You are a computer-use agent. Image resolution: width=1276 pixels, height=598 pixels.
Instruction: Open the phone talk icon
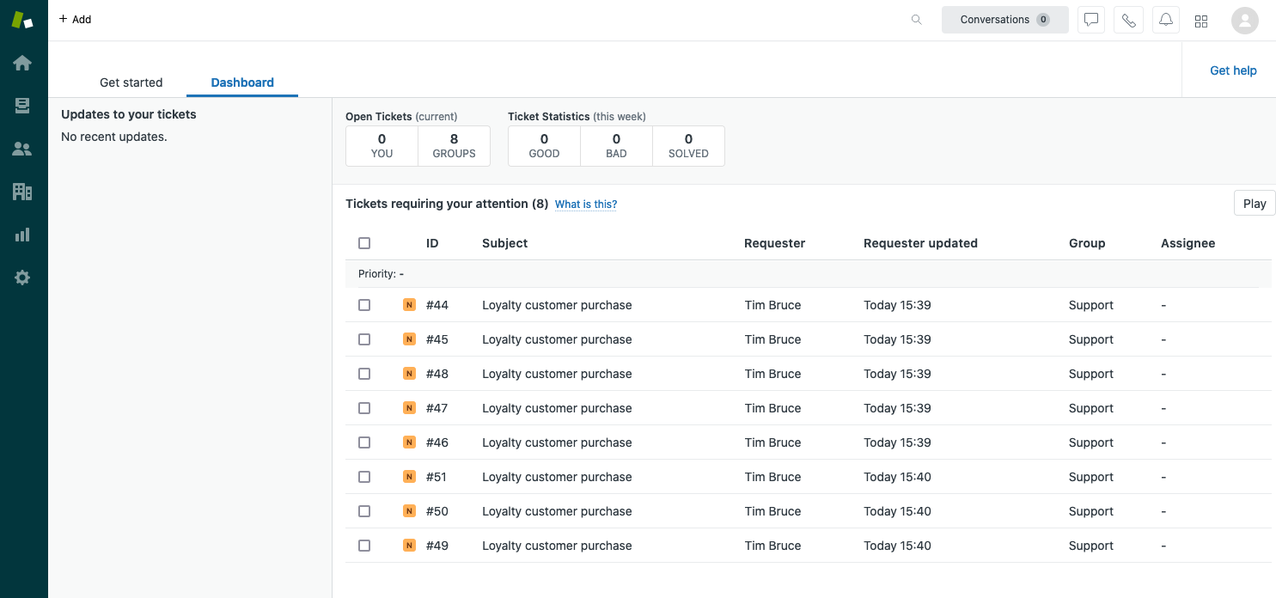1129,20
